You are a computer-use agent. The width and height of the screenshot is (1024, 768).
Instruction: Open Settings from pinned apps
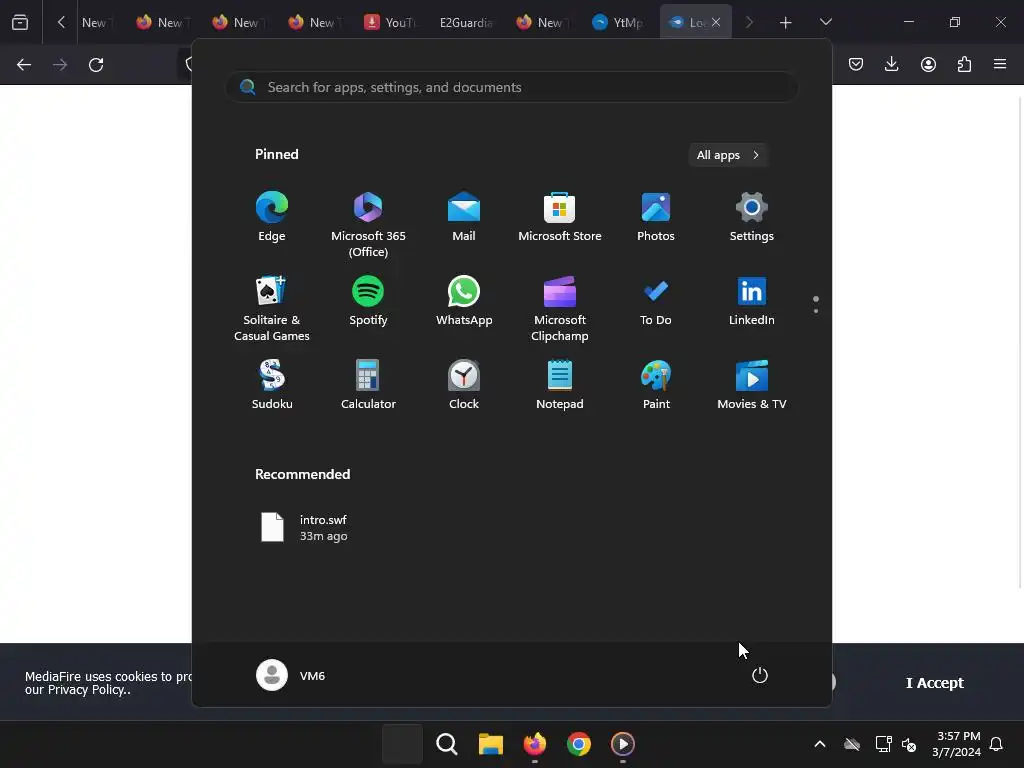[x=752, y=217]
